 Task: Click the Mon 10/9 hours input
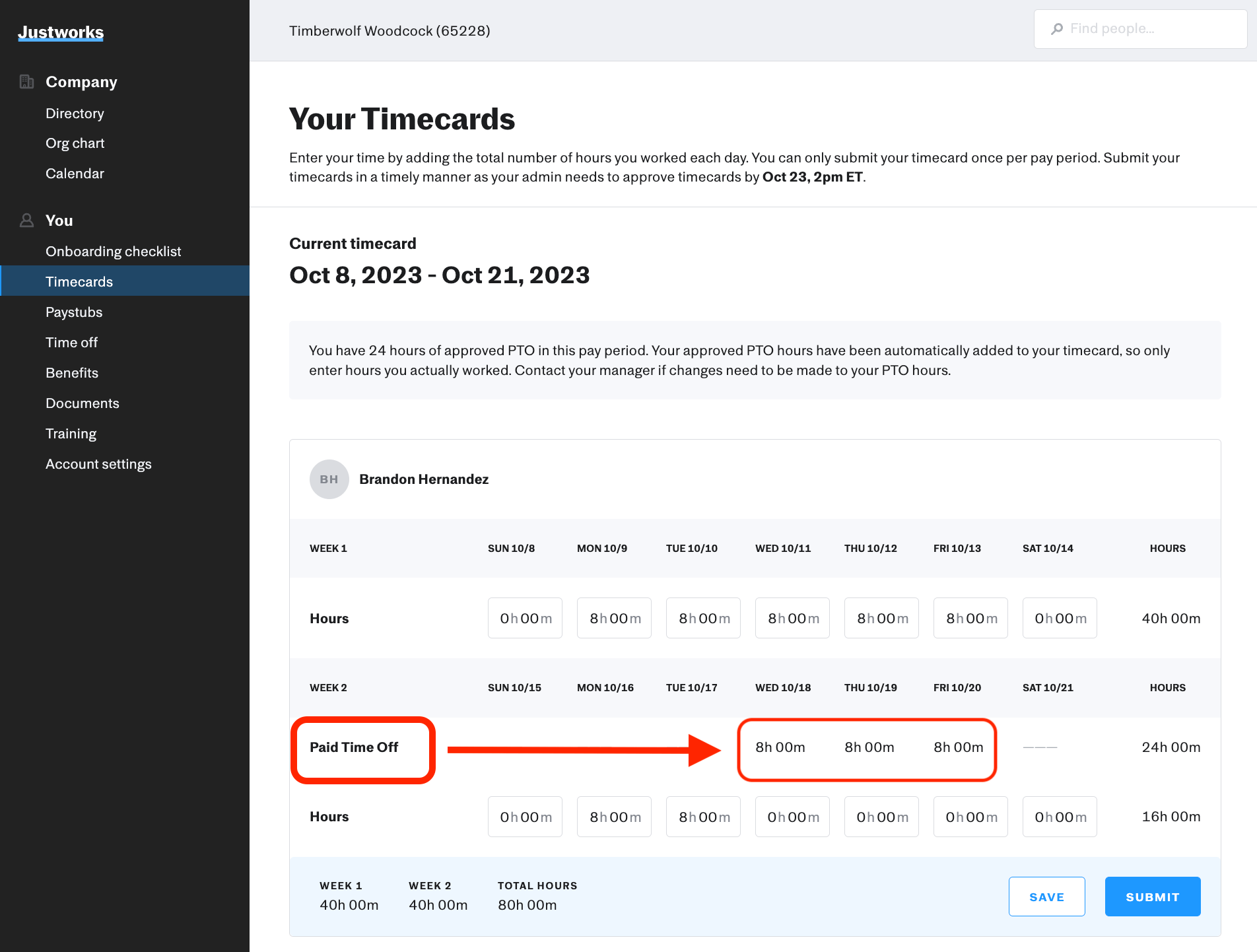click(614, 618)
